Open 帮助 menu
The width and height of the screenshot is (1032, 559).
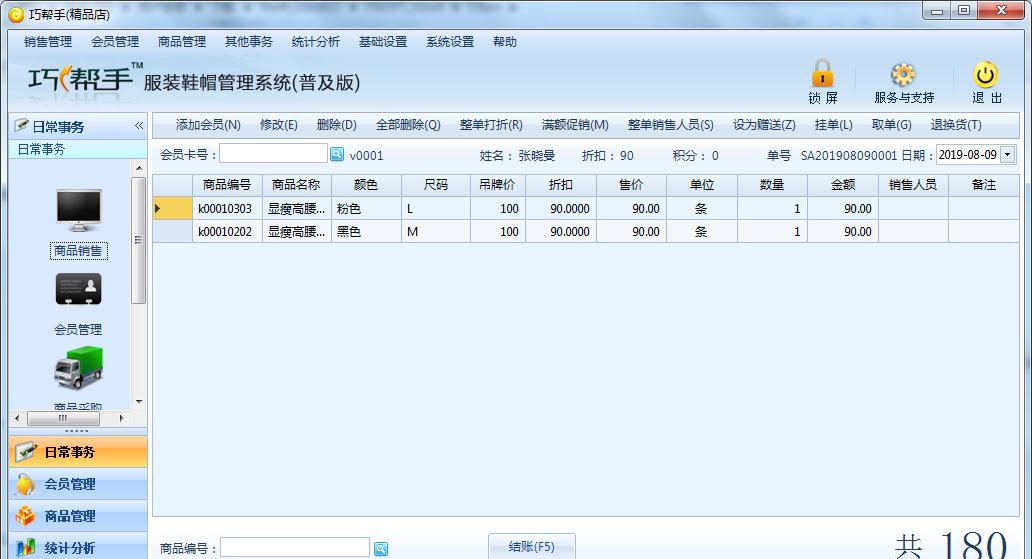tap(505, 41)
